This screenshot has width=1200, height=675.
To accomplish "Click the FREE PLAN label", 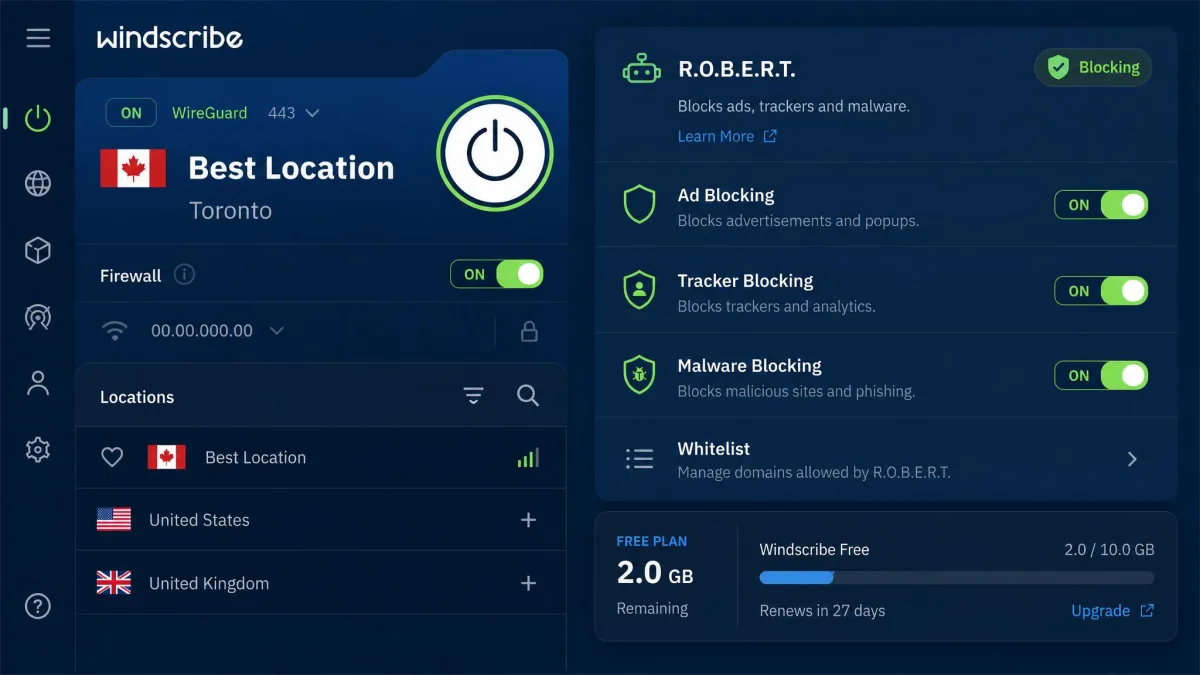I will (x=652, y=541).
